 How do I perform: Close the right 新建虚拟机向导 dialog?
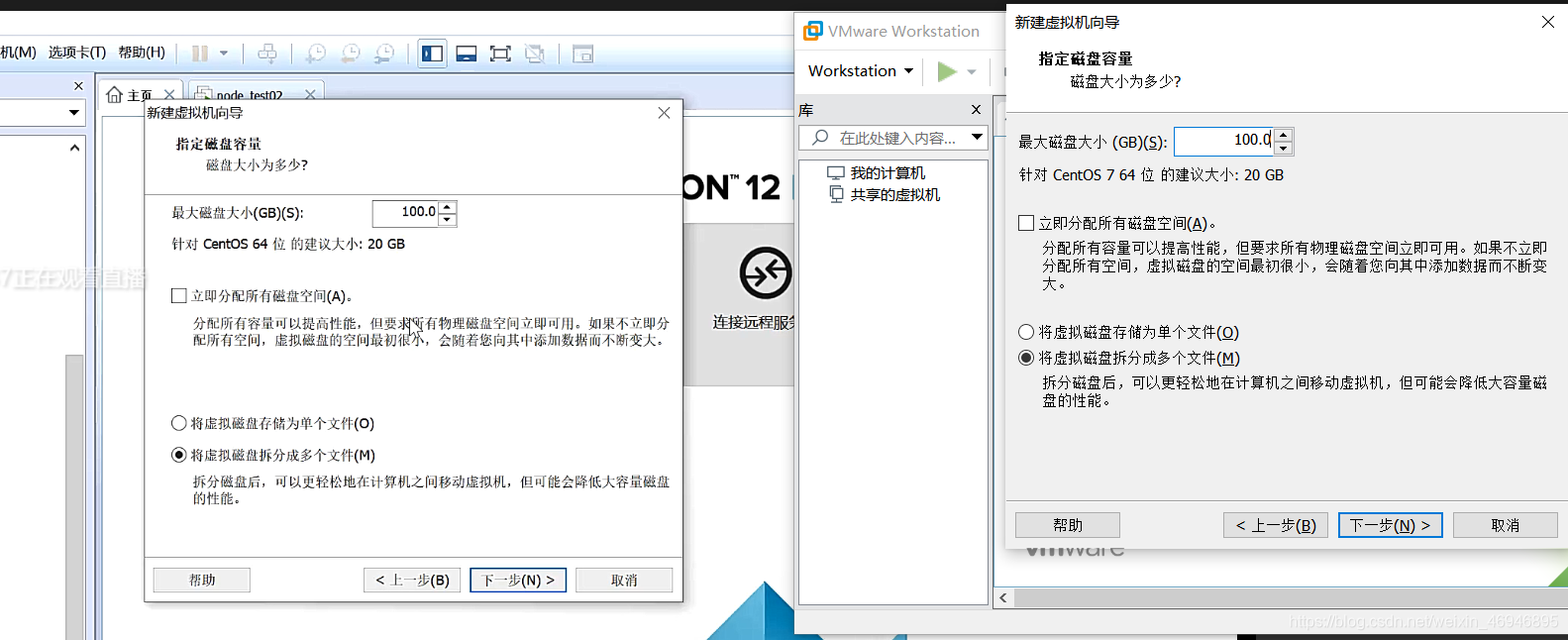[x=1548, y=22]
